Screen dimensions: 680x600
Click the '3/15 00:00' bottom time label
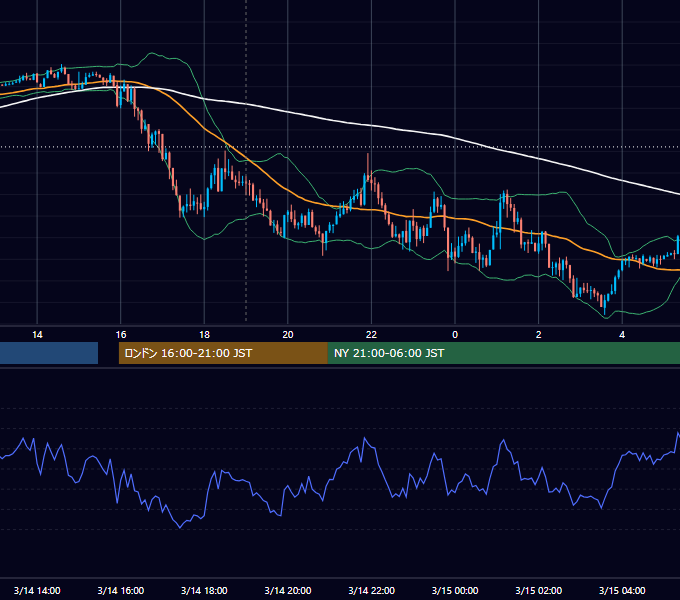(455, 590)
